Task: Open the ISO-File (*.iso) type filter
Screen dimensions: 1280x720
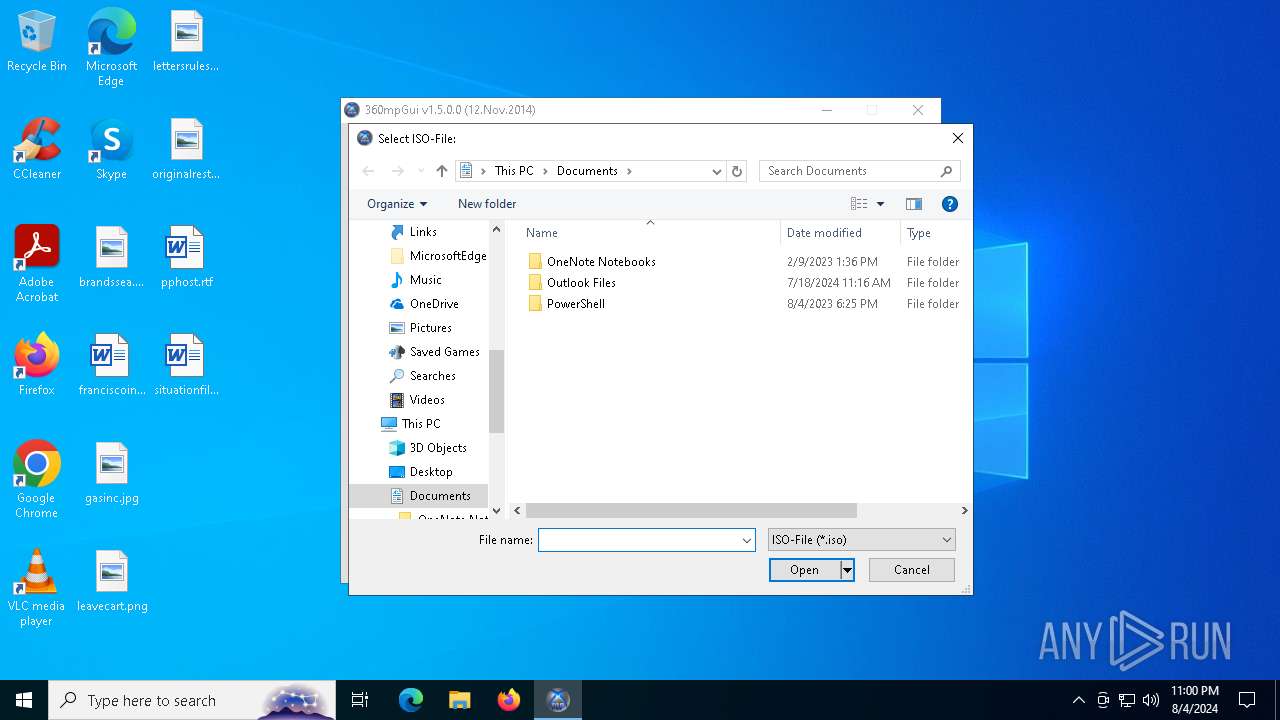Action: pos(862,540)
